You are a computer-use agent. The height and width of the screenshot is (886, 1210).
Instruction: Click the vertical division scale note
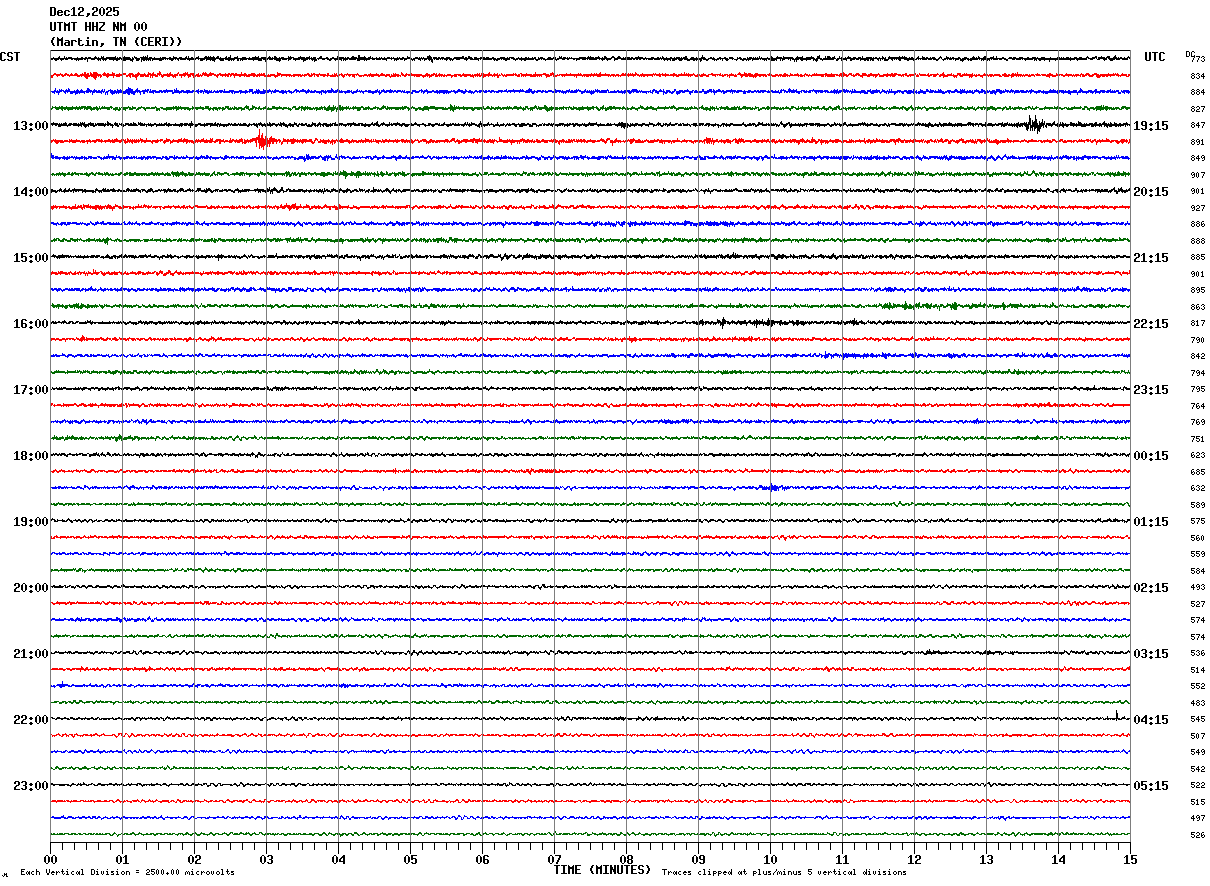pos(127,872)
